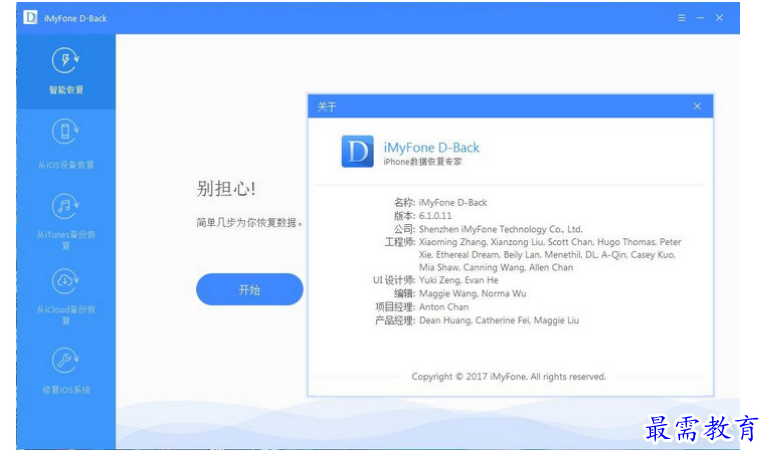
Task: Click product managers line Dean Huang
Action: 499,320
